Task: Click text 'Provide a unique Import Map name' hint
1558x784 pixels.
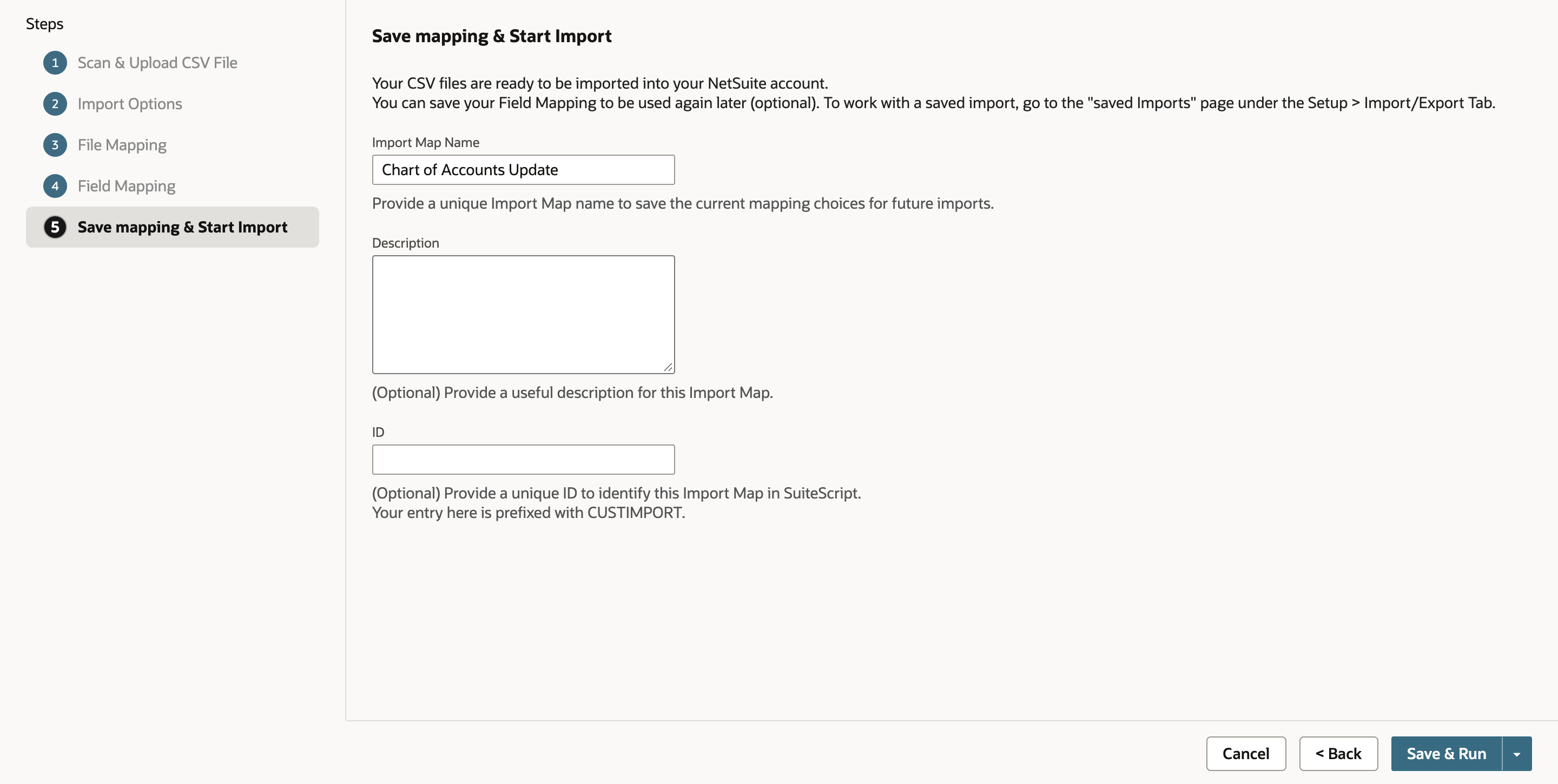Action: (x=683, y=203)
